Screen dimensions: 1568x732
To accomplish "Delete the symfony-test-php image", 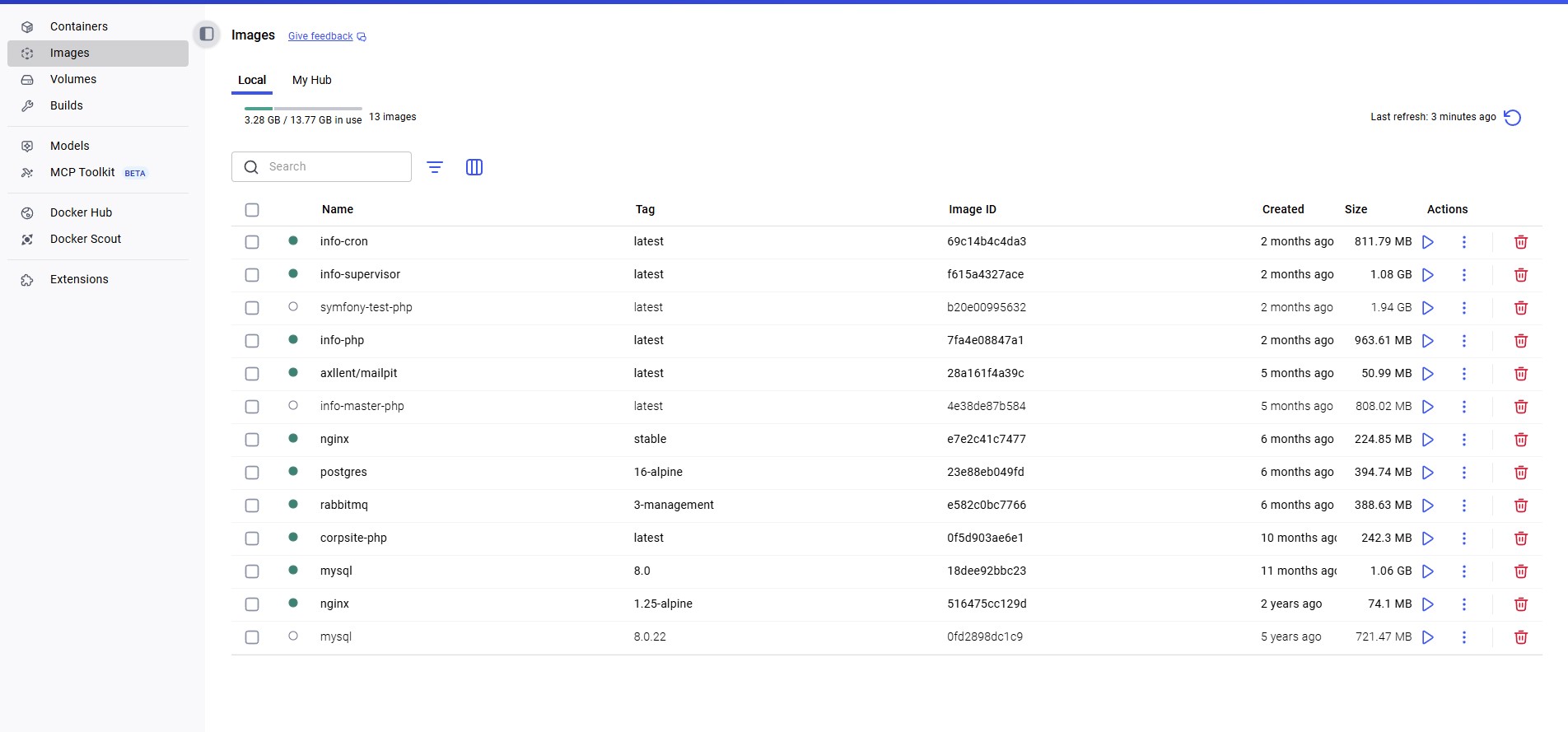I will pos(1521,308).
